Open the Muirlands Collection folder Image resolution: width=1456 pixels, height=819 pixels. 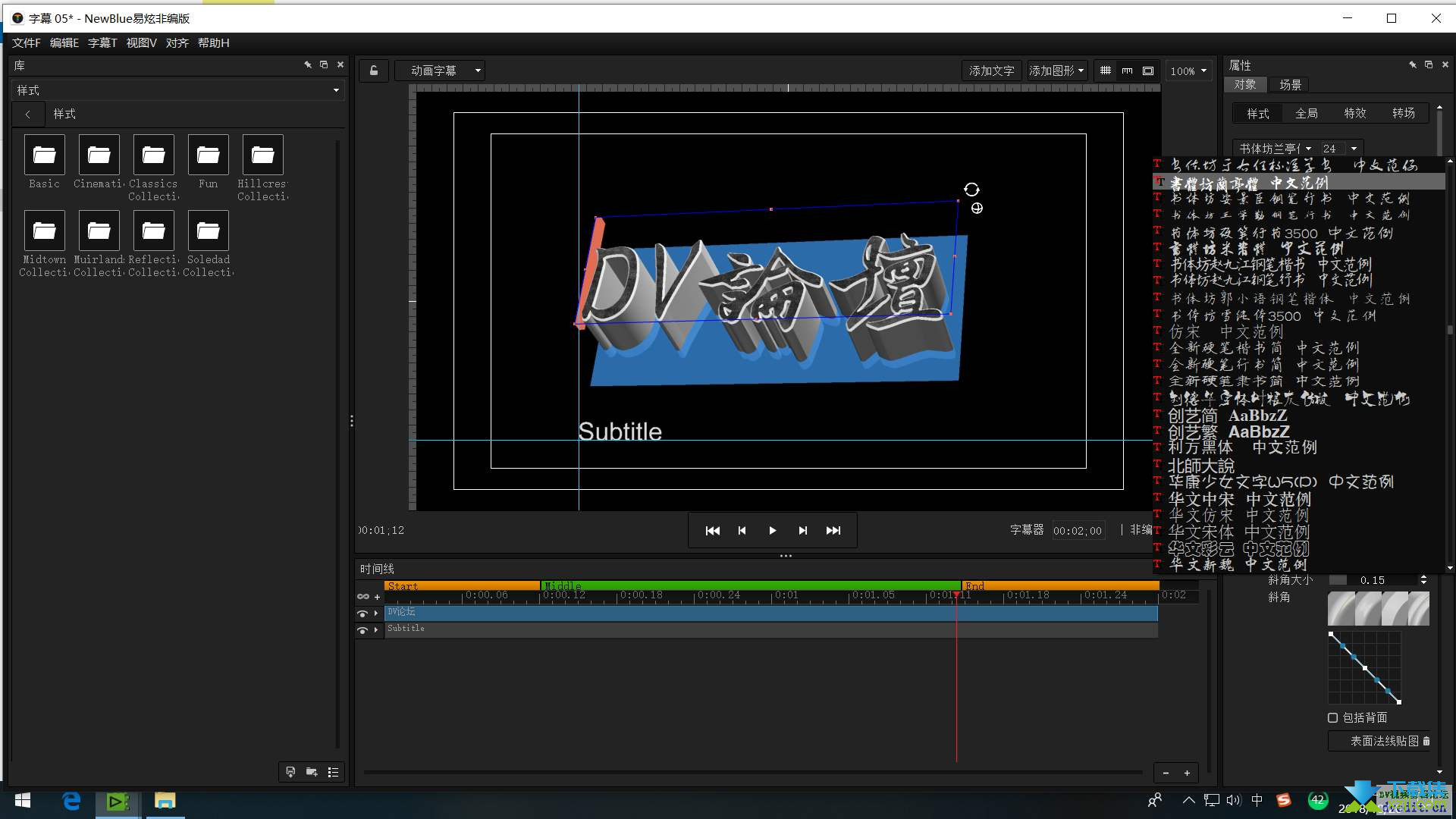(x=99, y=231)
